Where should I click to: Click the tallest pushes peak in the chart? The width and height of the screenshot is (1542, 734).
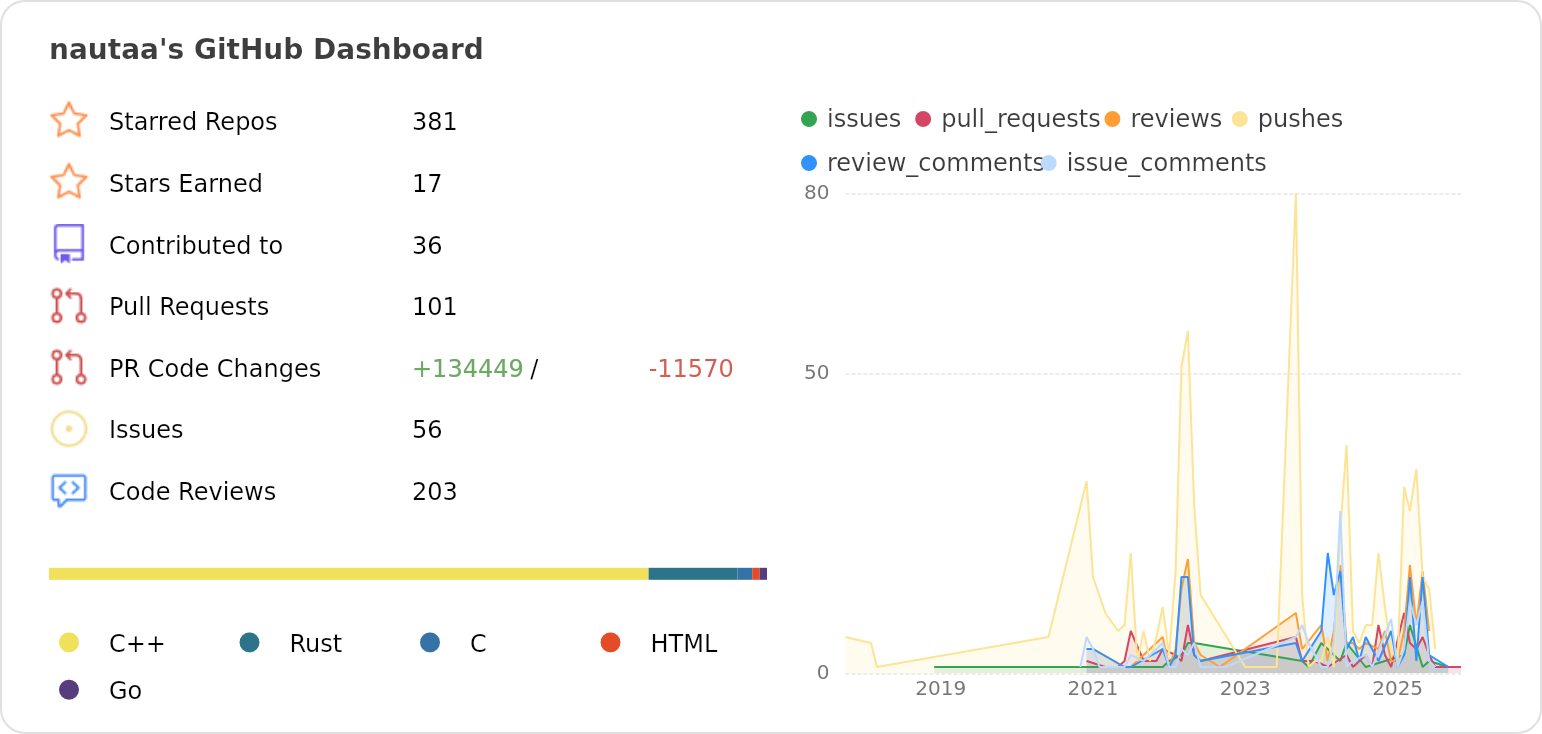coord(1297,196)
